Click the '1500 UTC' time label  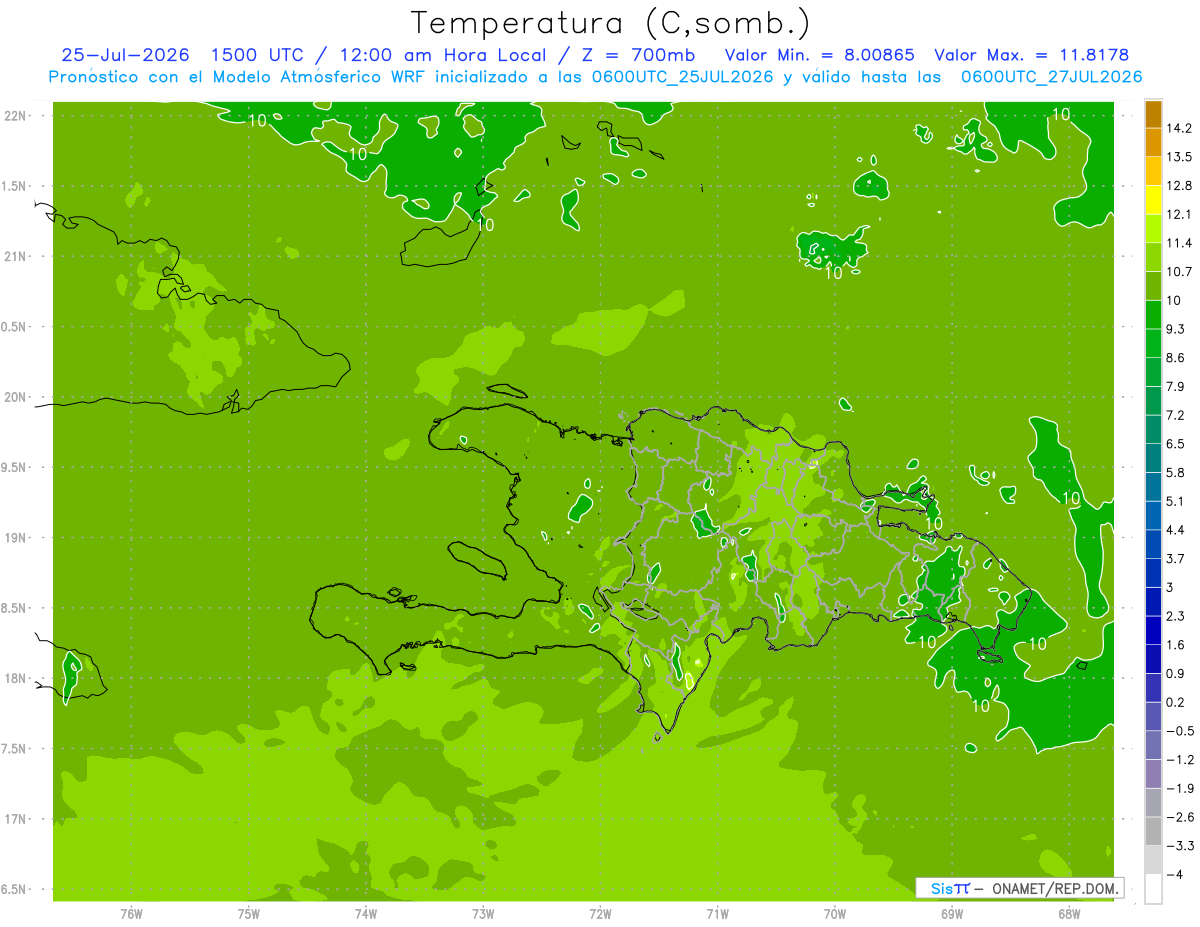[x=256, y=55]
